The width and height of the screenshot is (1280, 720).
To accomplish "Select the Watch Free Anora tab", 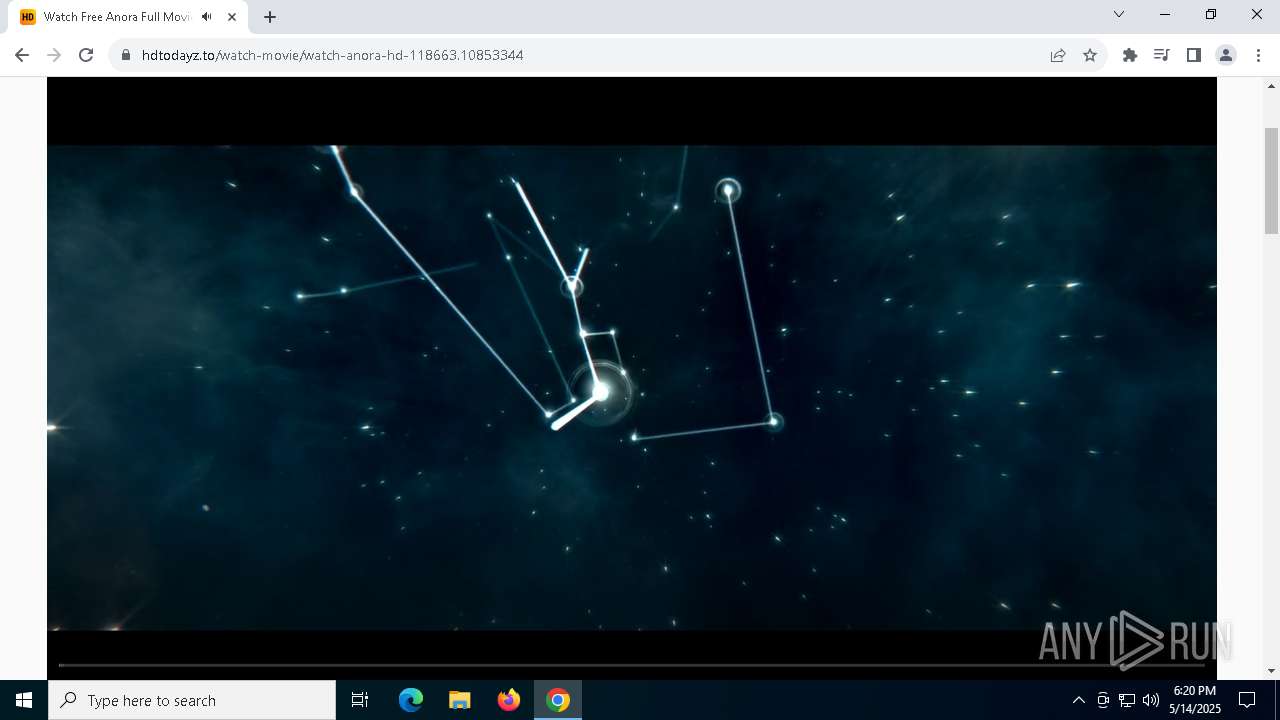I will [130, 17].
